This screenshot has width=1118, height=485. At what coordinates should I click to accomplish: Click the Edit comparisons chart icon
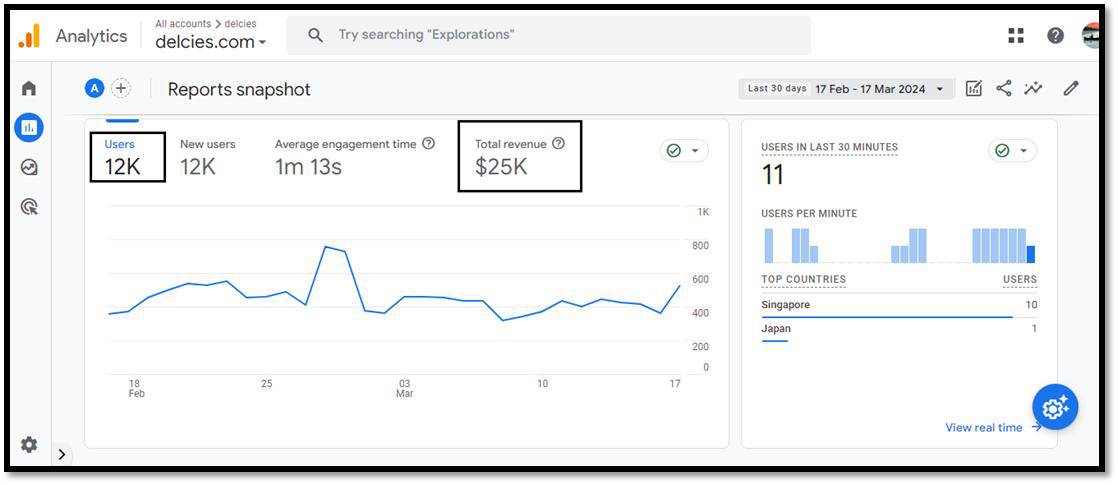pos(974,89)
